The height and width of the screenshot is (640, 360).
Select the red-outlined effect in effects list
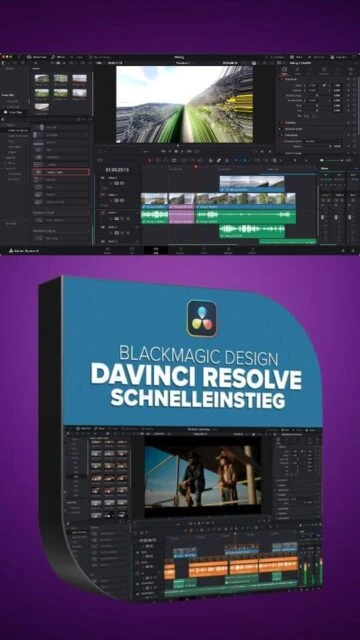pos(61,172)
